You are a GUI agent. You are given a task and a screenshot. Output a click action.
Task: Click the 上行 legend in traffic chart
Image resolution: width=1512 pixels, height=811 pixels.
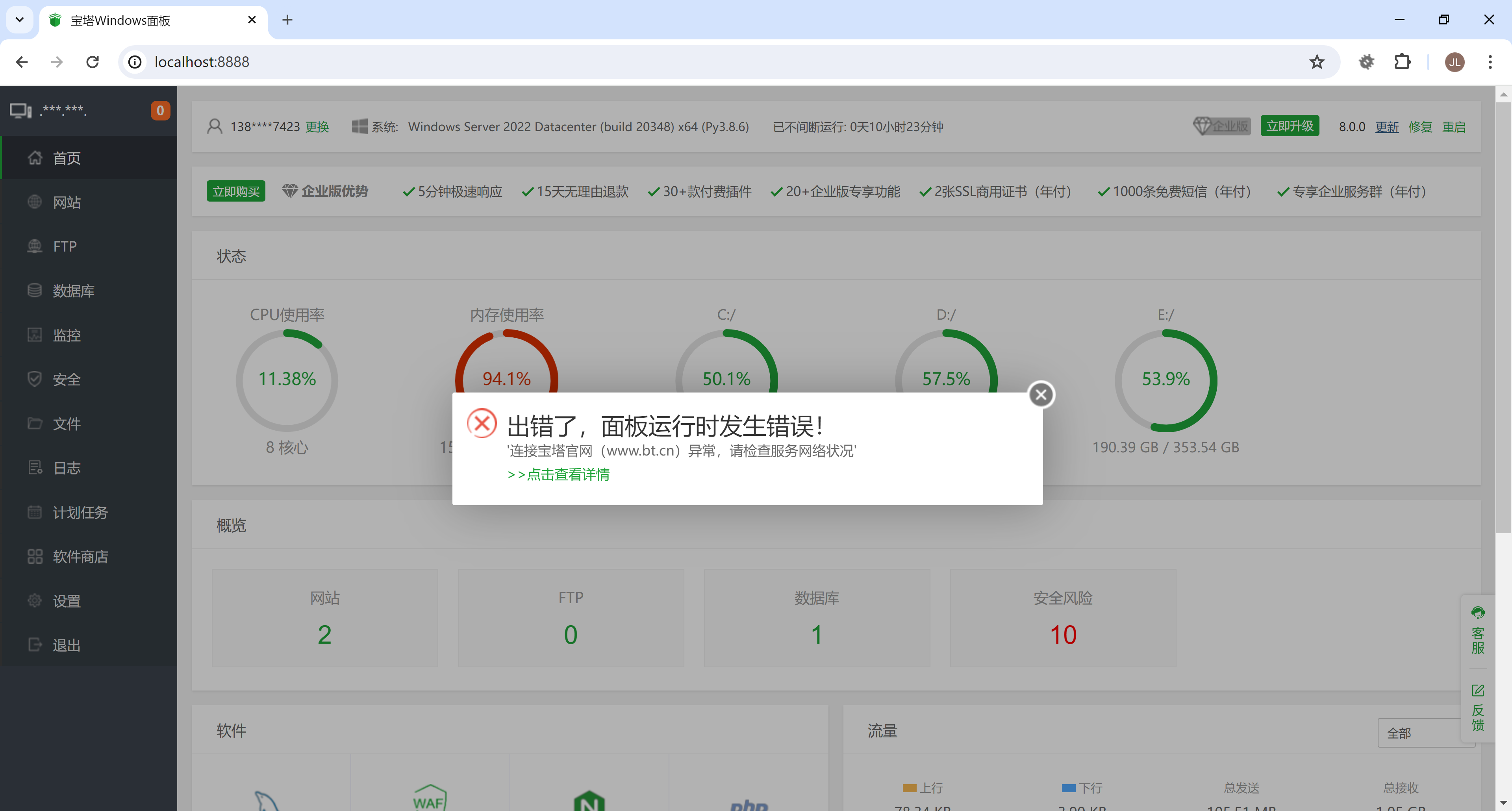(x=923, y=787)
